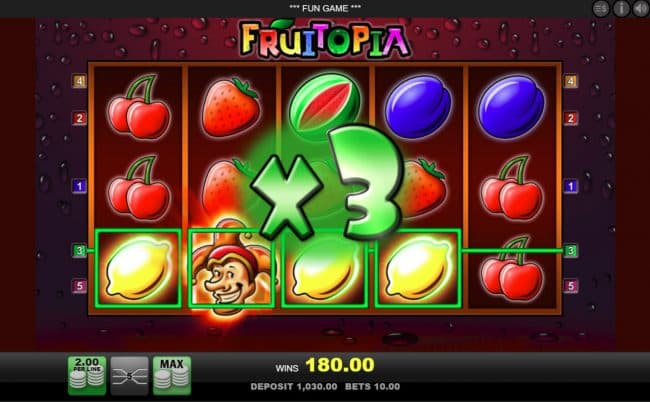Select left payline marker number 3
The image size is (650, 402).
[x=79, y=250]
